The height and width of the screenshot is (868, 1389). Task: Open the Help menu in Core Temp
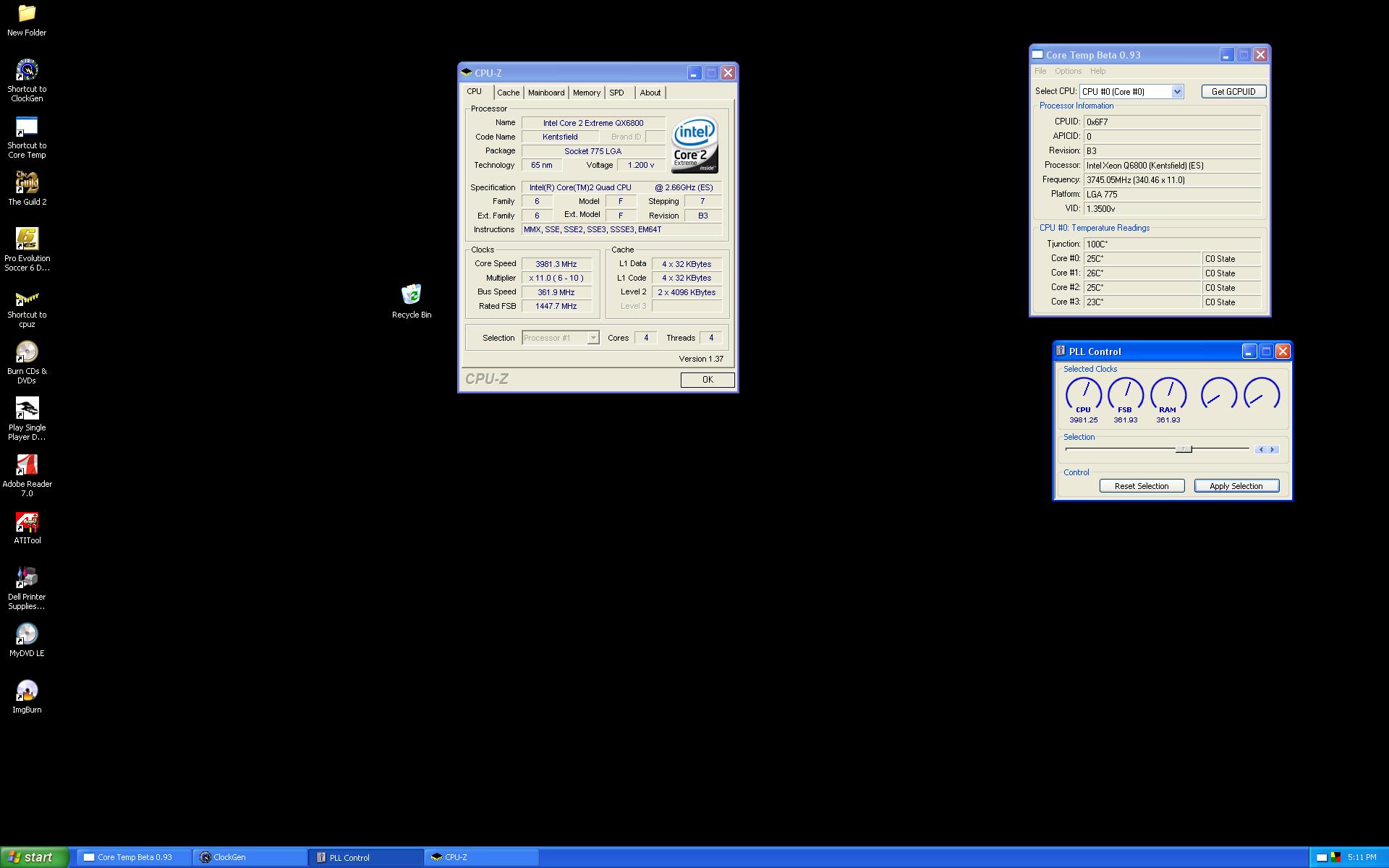(1098, 71)
